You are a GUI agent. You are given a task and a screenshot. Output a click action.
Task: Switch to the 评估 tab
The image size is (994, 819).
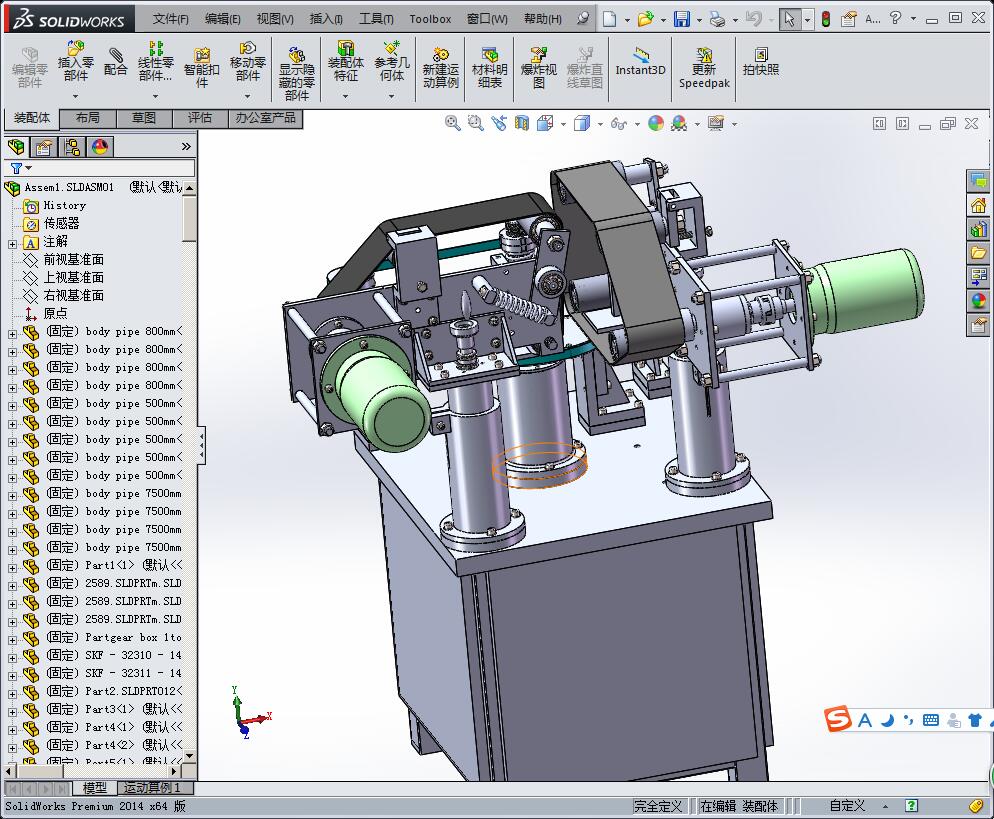click(x=200, y=118)
